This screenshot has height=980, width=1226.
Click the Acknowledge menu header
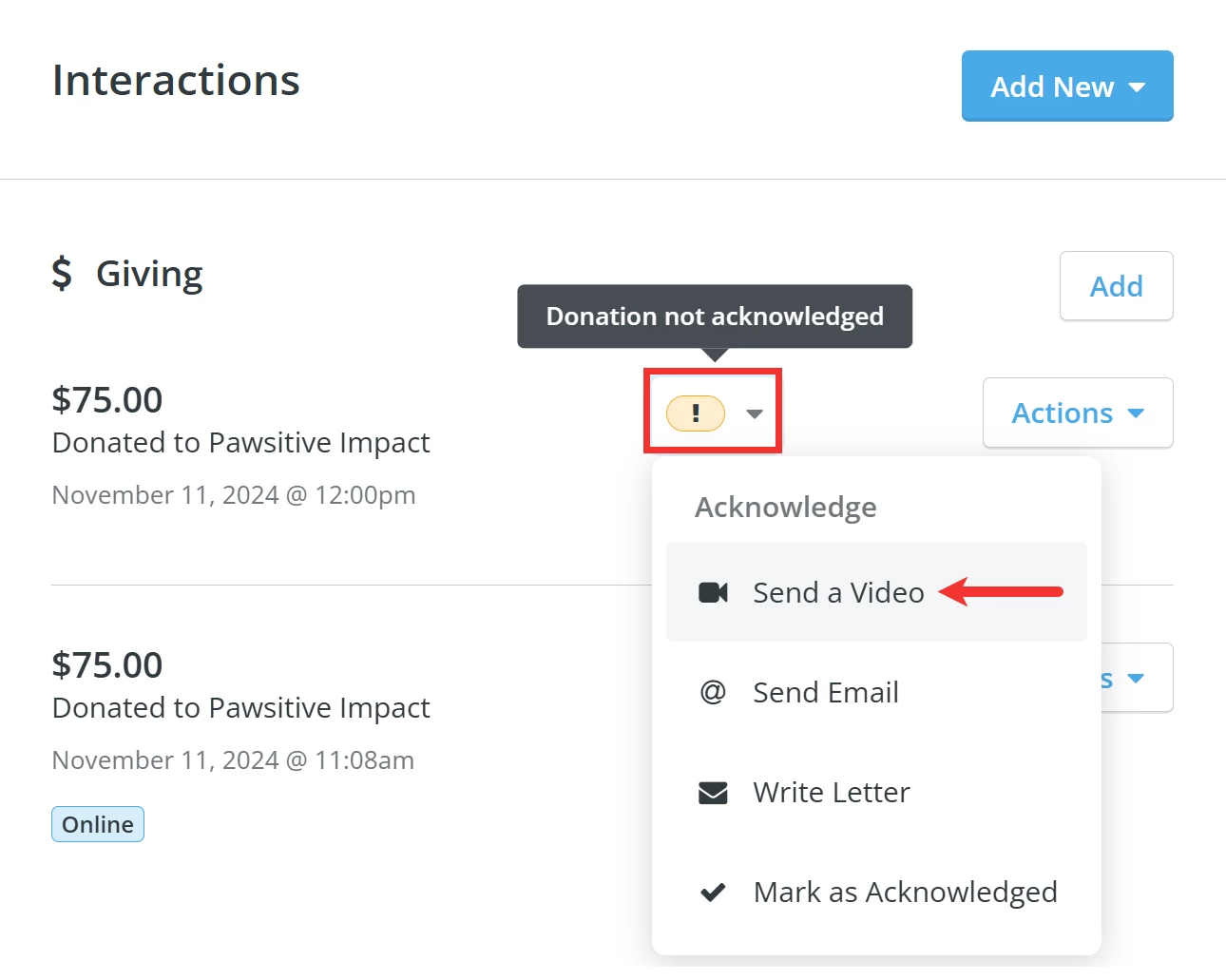pos(785,507)
